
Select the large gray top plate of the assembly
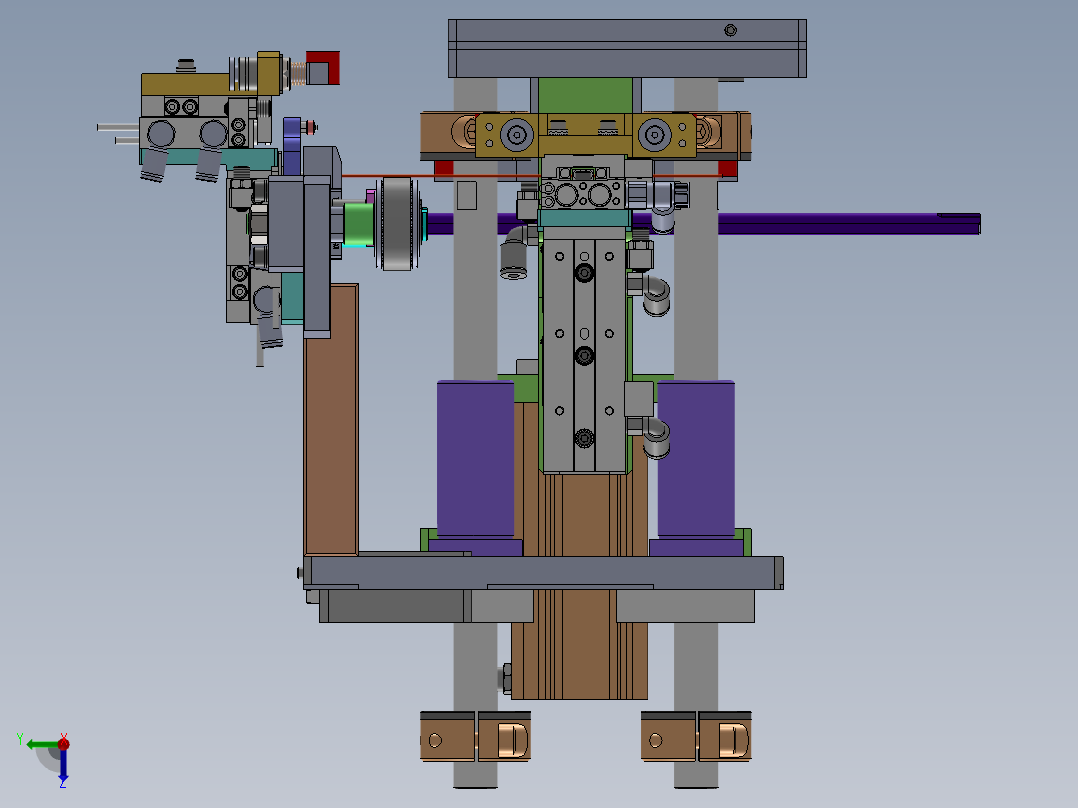click(x=627, y=48)
